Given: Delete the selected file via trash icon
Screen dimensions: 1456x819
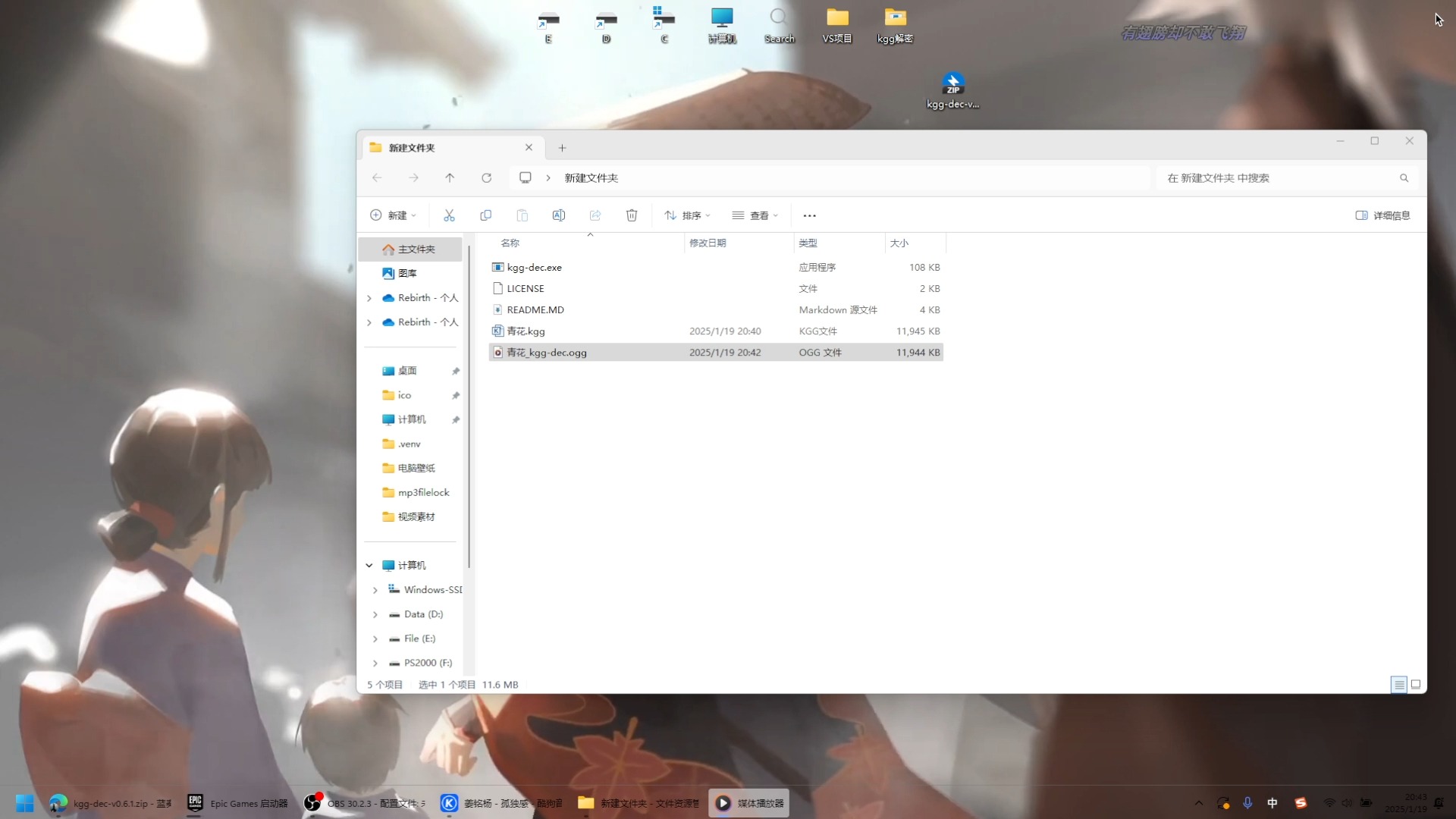Looking at the screenshot, I should (x=631, y=215).
